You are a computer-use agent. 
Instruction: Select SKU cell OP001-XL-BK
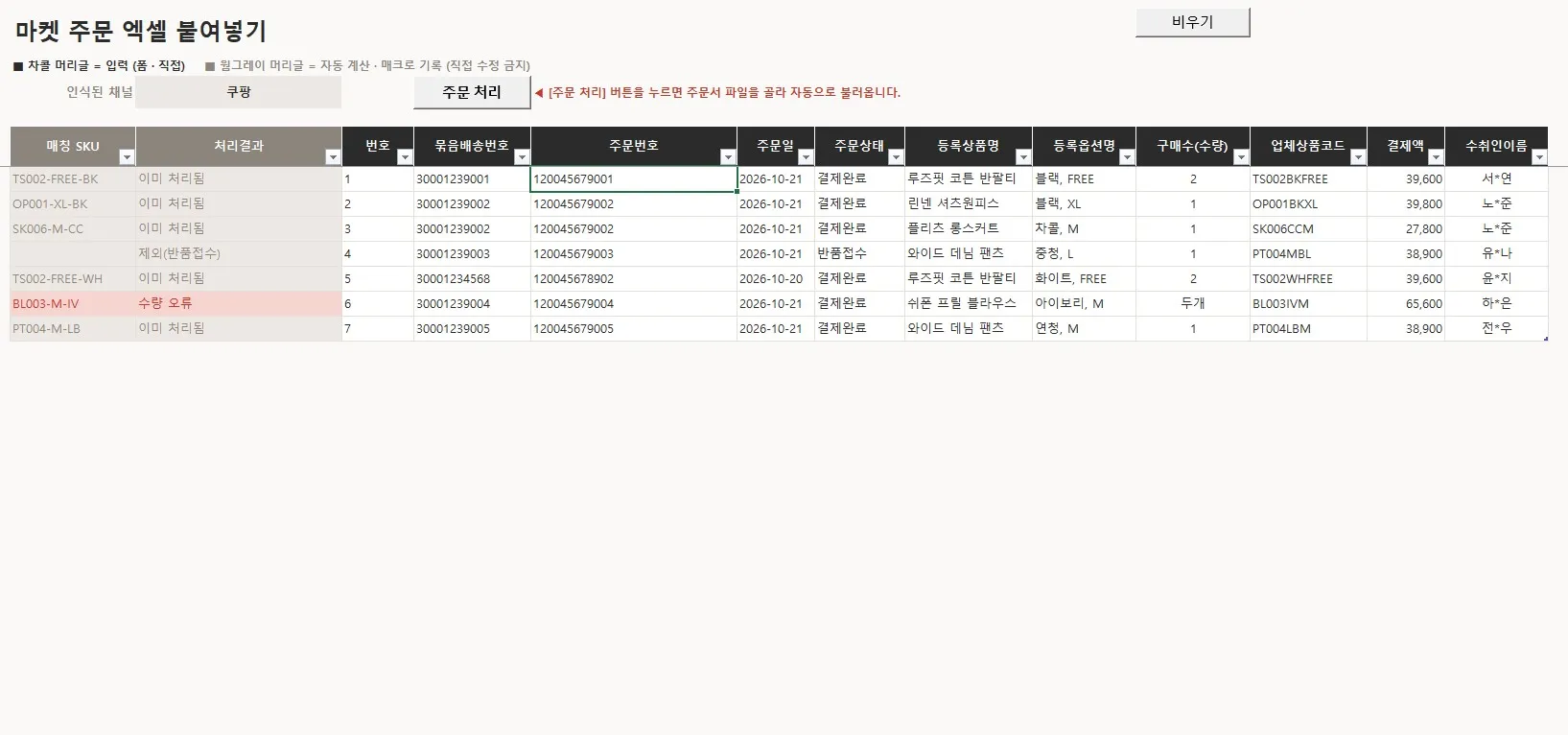[x=73, y=204]
